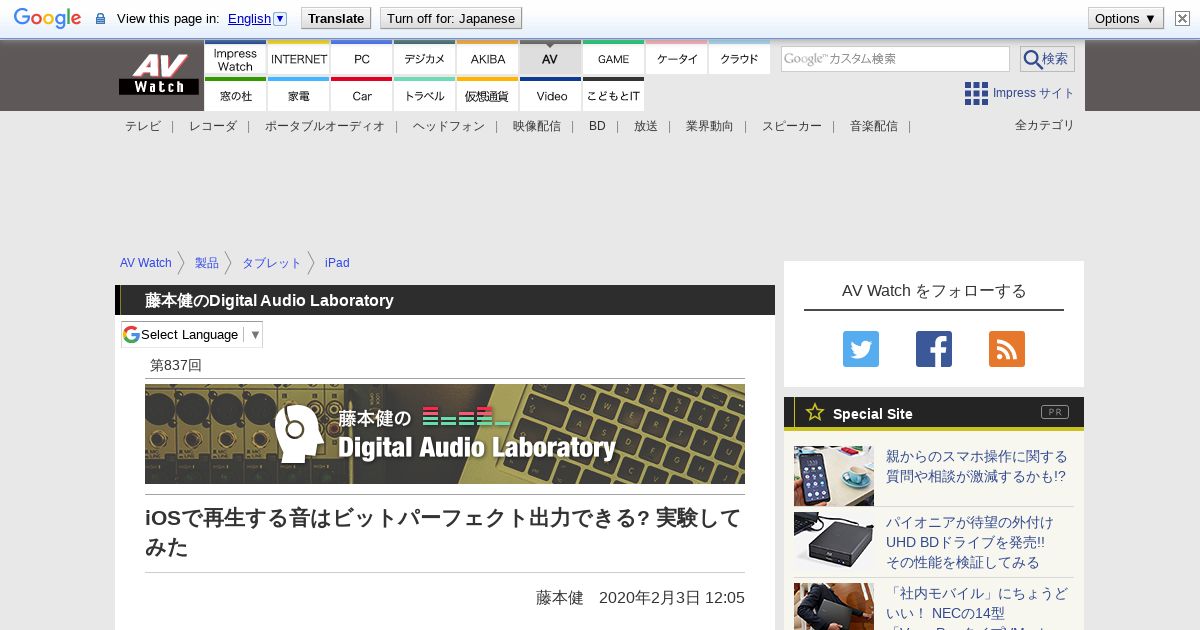Open the レコーダ category
Viewport: 1200px width, 630px height.
[213, 126]
